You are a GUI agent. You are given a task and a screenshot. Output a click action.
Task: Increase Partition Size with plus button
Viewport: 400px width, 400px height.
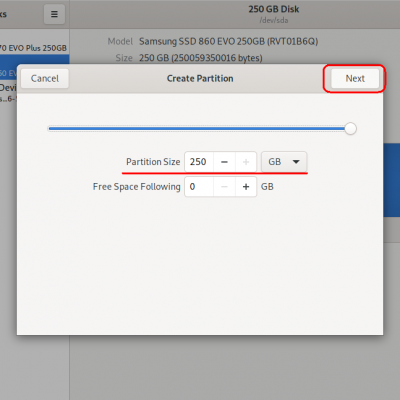(x=246, y=162)
